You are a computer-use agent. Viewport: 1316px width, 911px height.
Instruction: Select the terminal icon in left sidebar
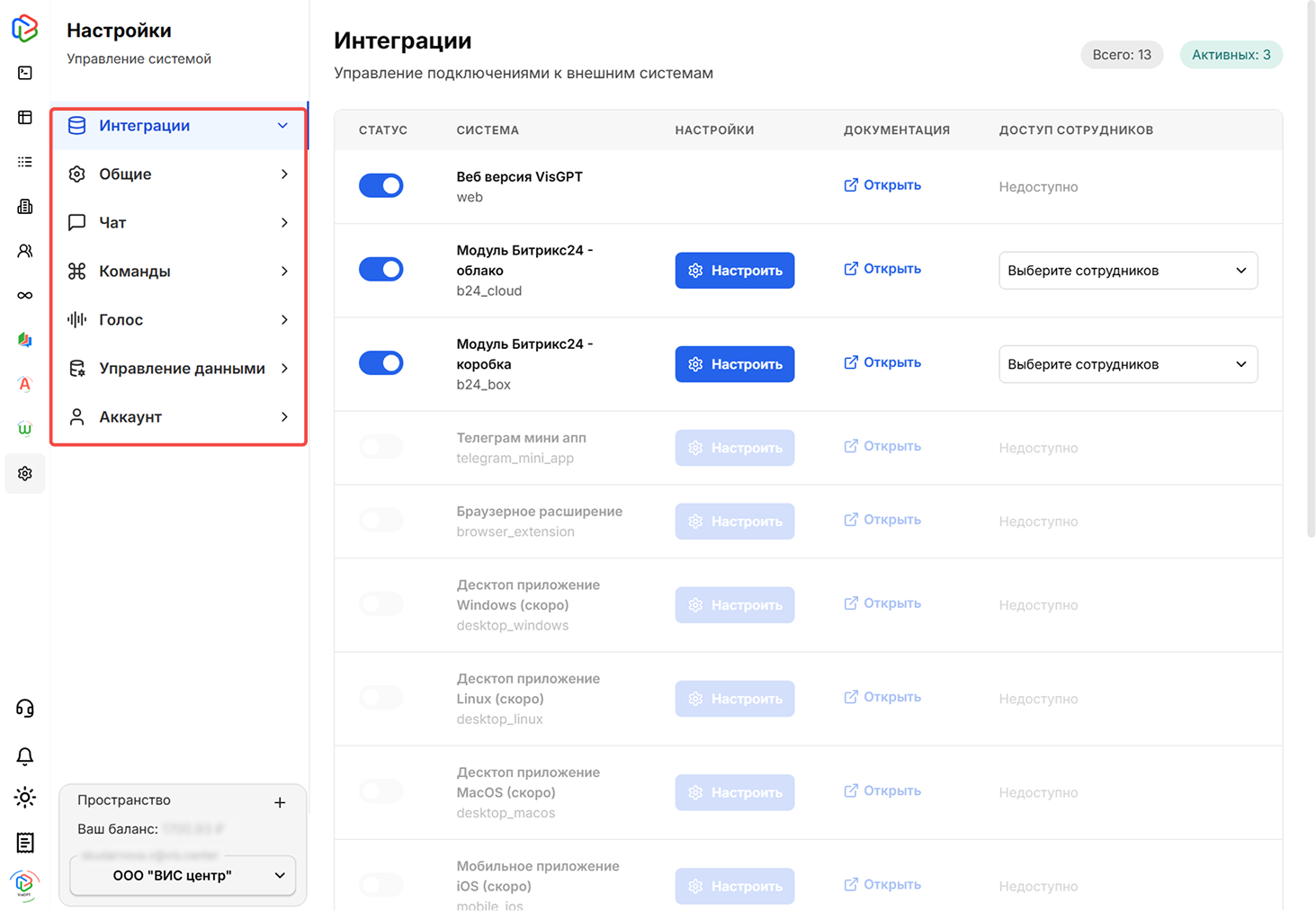pos(24,71)
